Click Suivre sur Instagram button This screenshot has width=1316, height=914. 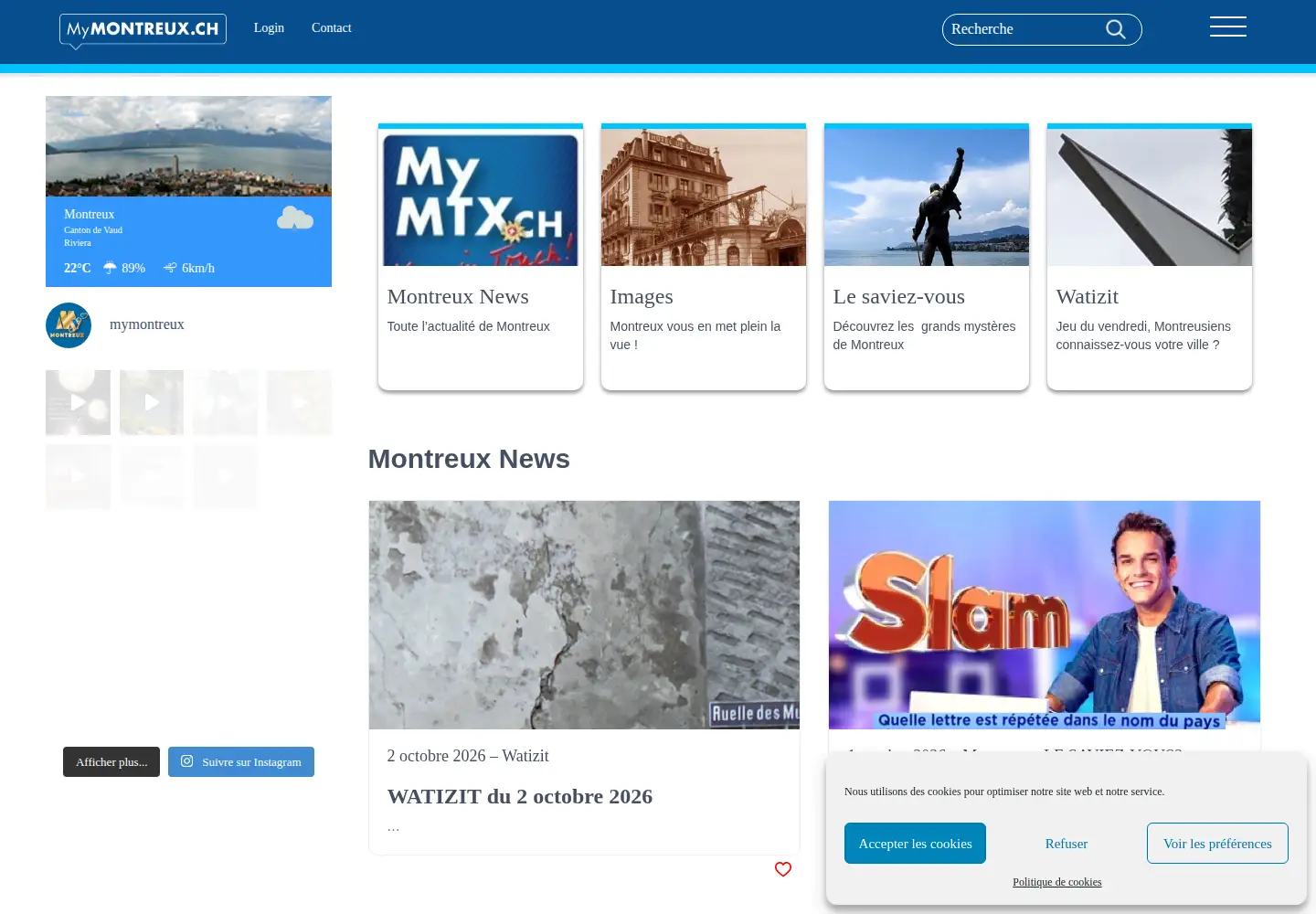(241, 762)
